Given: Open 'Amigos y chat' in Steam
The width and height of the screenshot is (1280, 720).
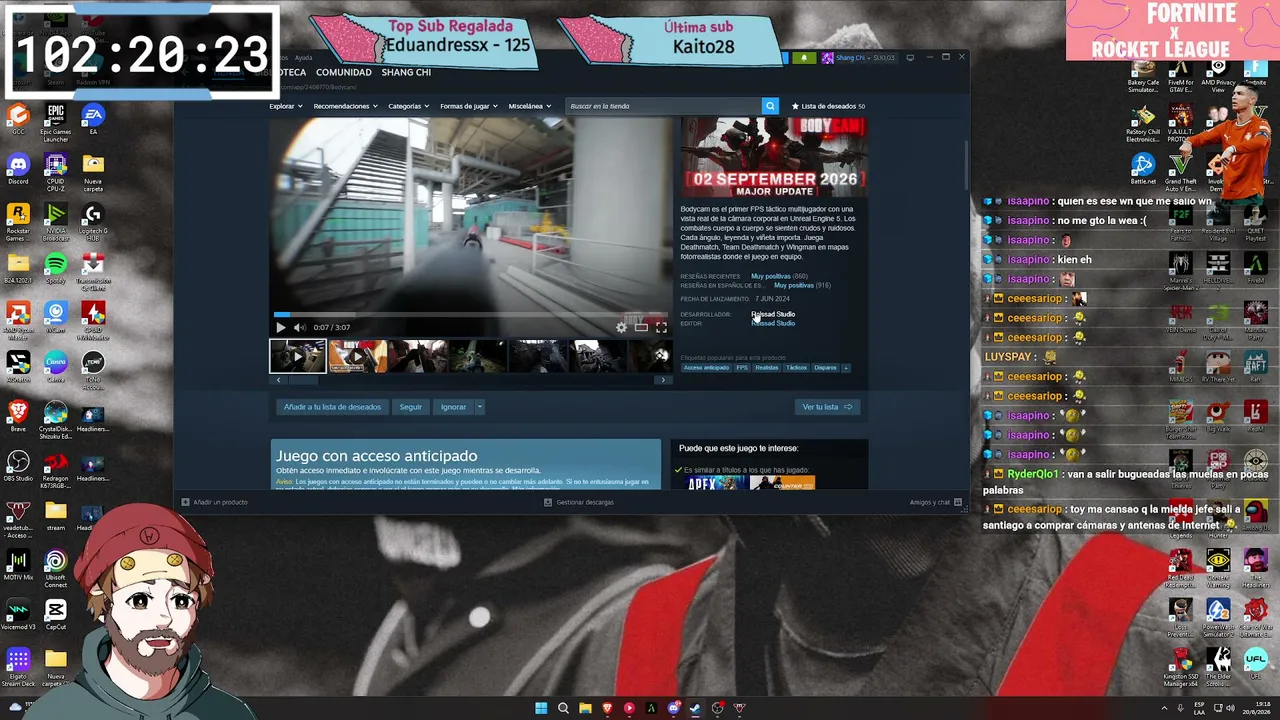Looking at the screenshot, I should click(936, 502).
